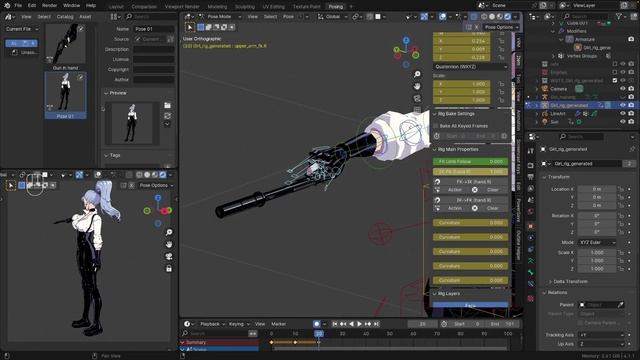Click the Parent eyedropper icon
The height and width of the screenshot is (360, 640).
(620, 304)
